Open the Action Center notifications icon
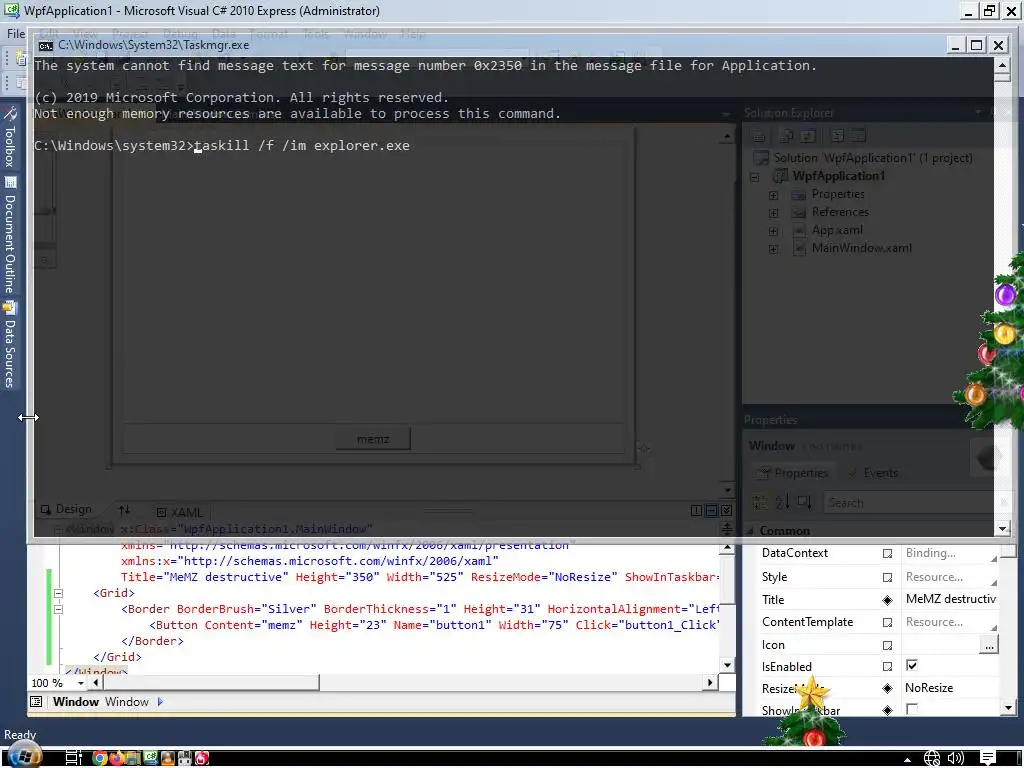The width and height of the screenshot is (1024, 768). 987,758
